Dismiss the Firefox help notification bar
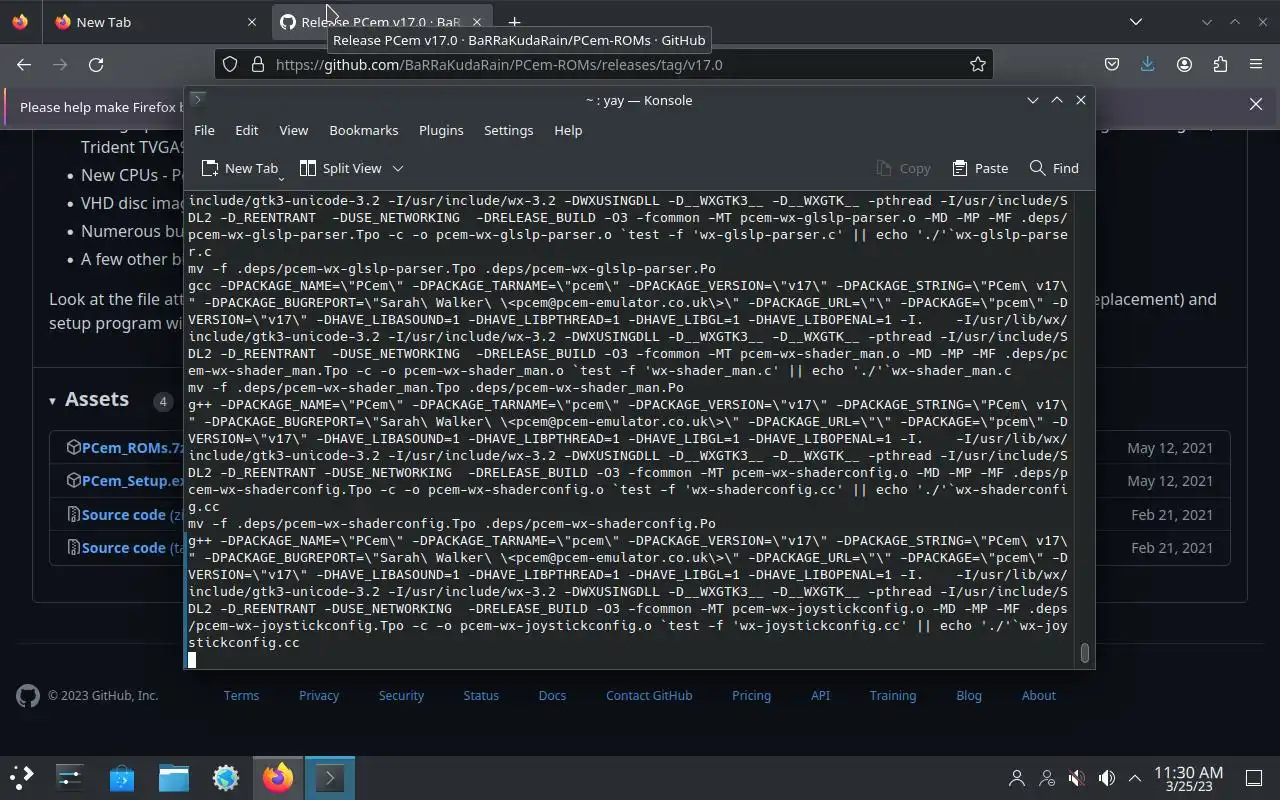This screenshot has width=1280, height=800. 1256,104
